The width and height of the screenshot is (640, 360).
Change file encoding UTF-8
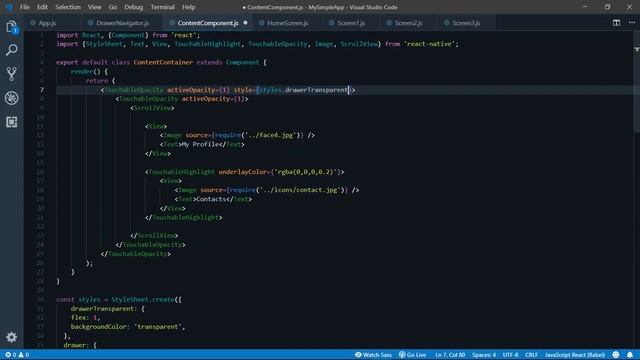pyautogui.click(x=510, y=355)
